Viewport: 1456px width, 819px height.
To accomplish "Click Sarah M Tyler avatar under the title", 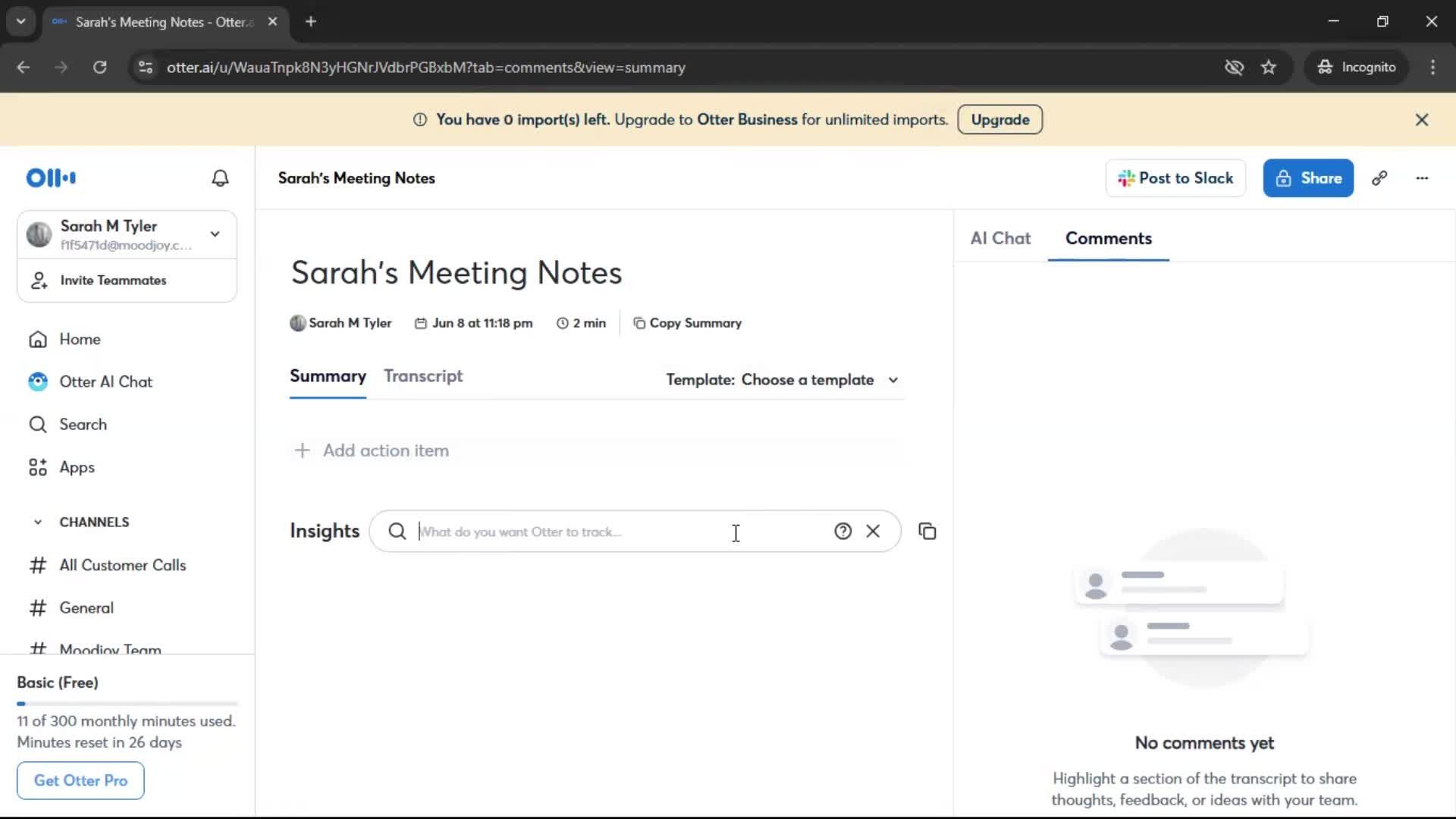I will click(298, 323).
